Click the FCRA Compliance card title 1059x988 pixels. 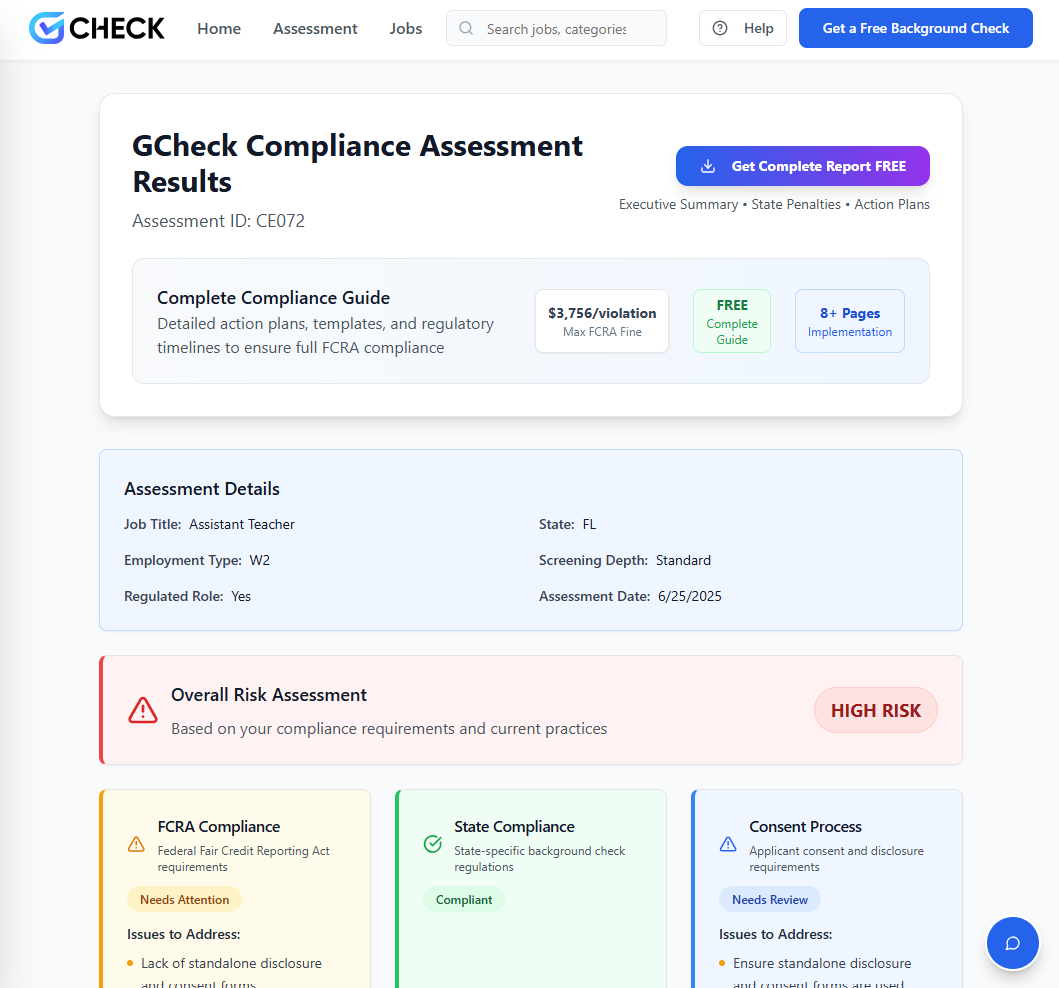pos(219,827)
